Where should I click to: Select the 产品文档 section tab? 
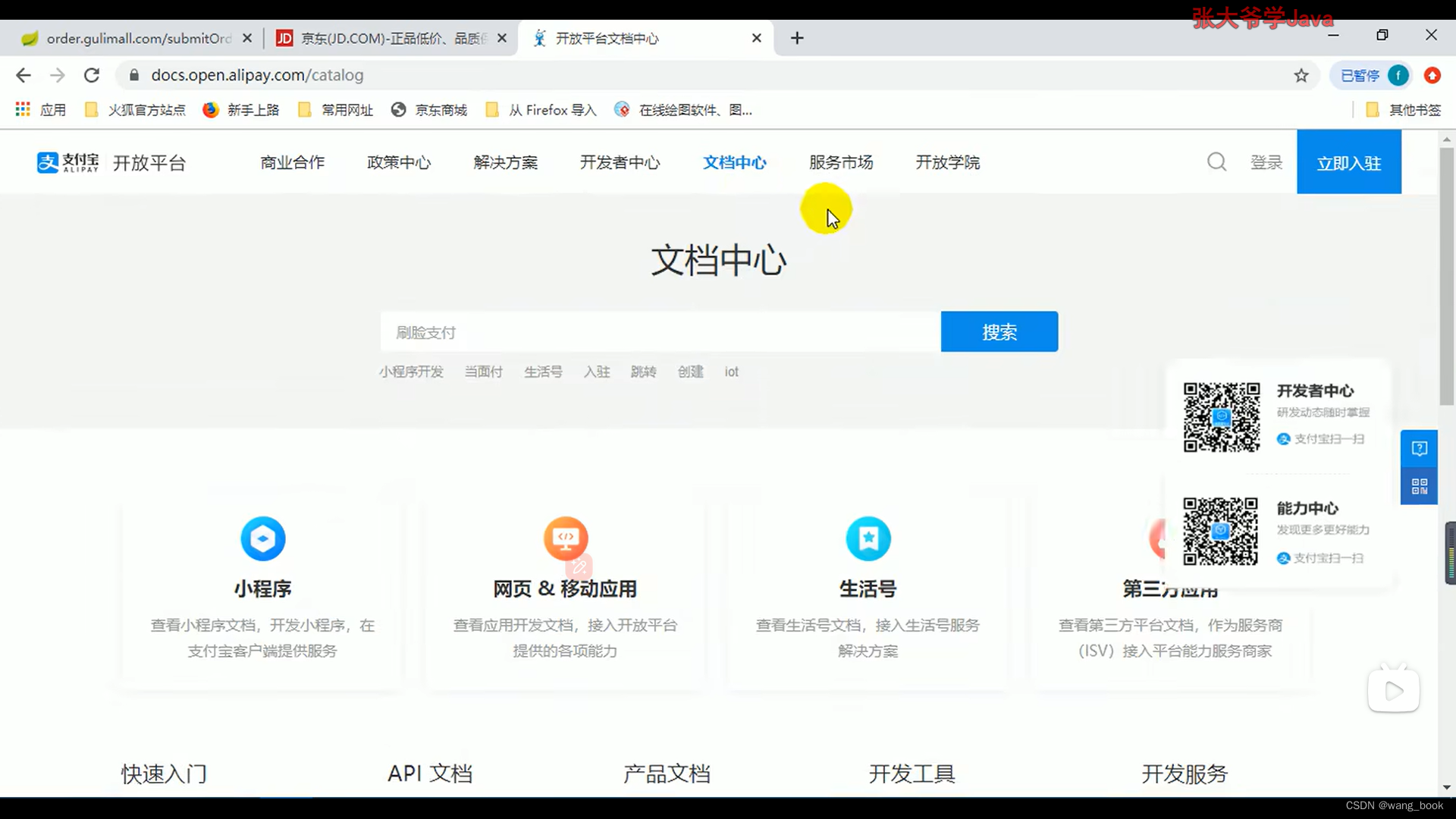tap(667, 773)
